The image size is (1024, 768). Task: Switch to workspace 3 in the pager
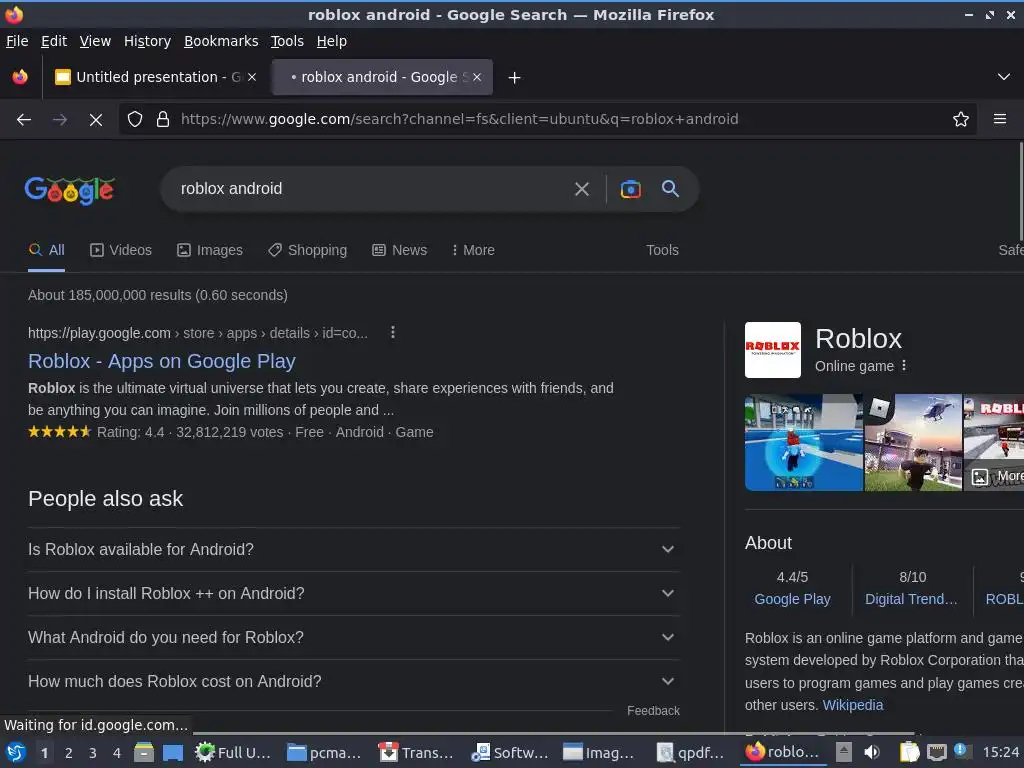(x=93, y=753)
